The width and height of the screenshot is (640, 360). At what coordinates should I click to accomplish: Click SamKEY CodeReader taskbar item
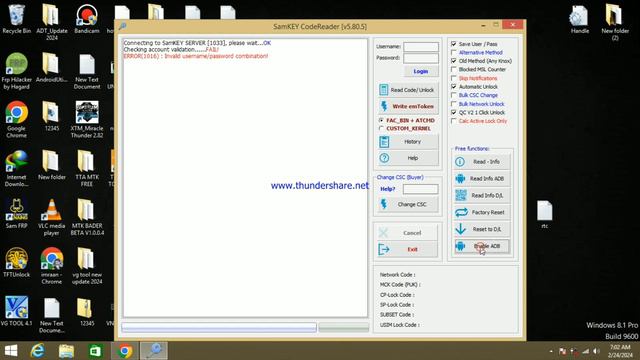[x=153, y=351]
